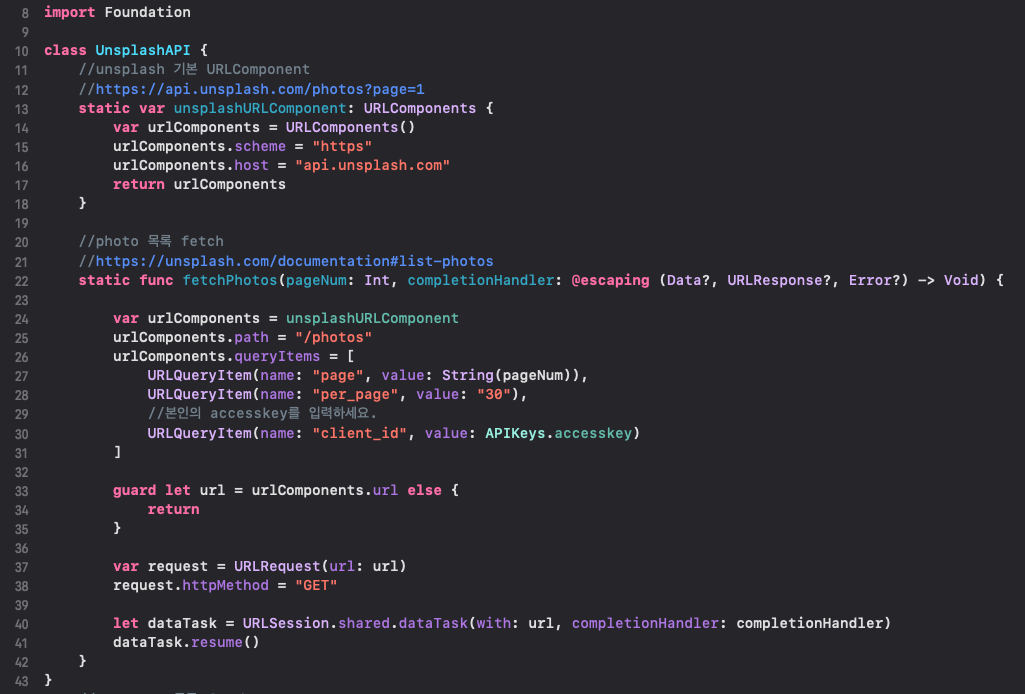Click the URLRequest initializer
The image size is (1025, 694).
(x=277, y=567)
